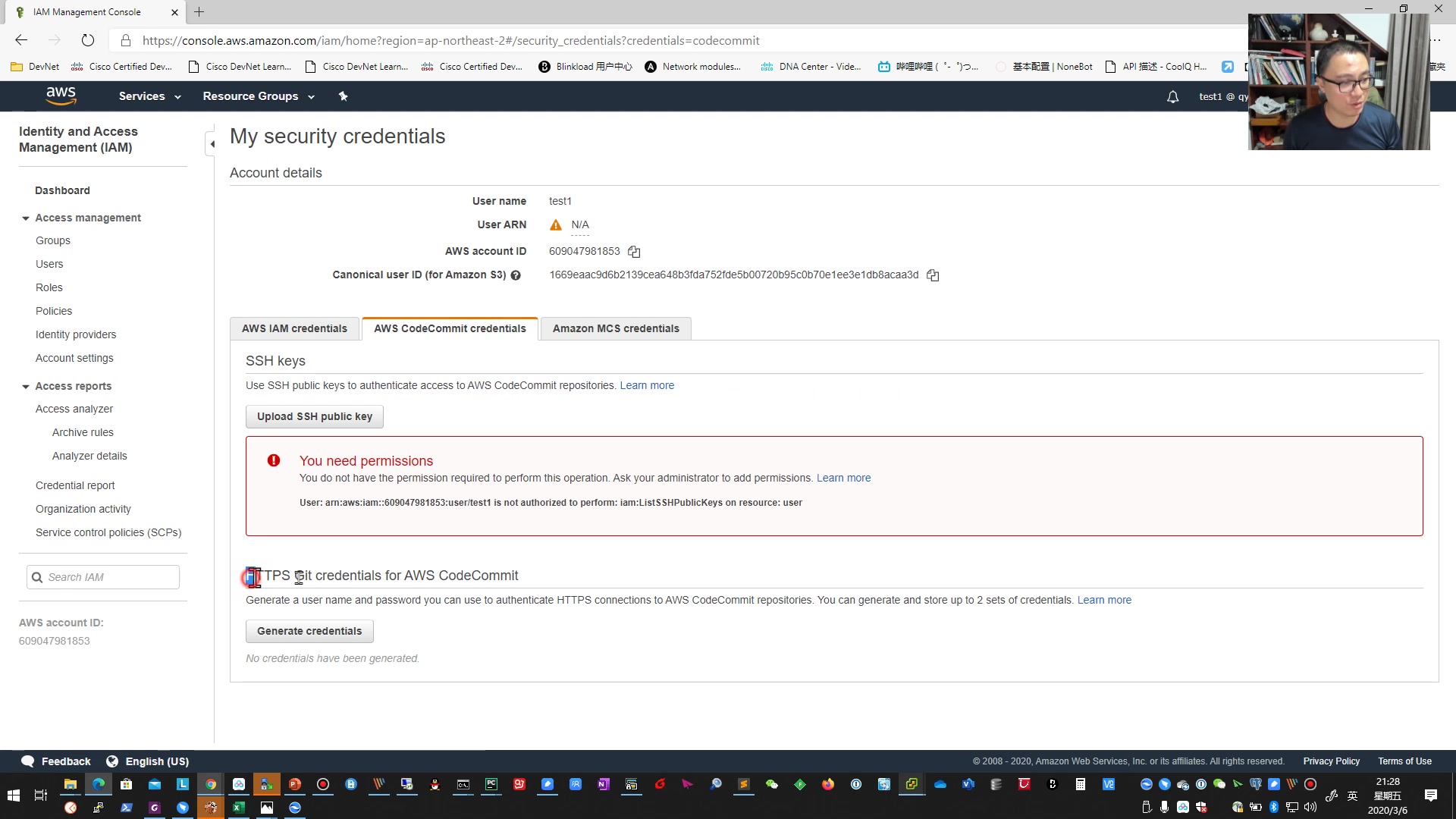Click Generate credentials button

pyautogui.click(x=309, y=631)
